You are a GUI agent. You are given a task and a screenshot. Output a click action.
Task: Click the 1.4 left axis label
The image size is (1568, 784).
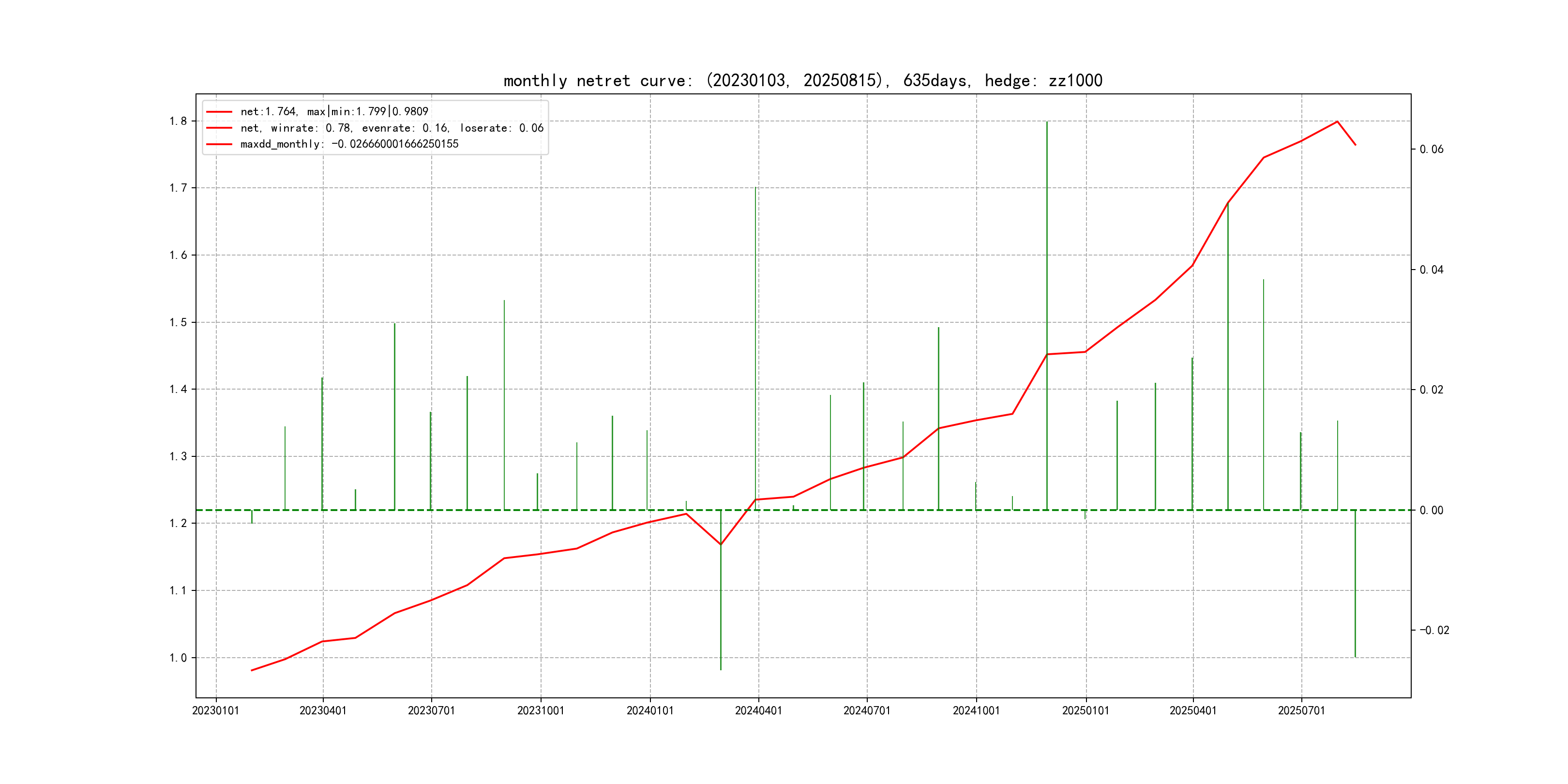coord(178,390)
